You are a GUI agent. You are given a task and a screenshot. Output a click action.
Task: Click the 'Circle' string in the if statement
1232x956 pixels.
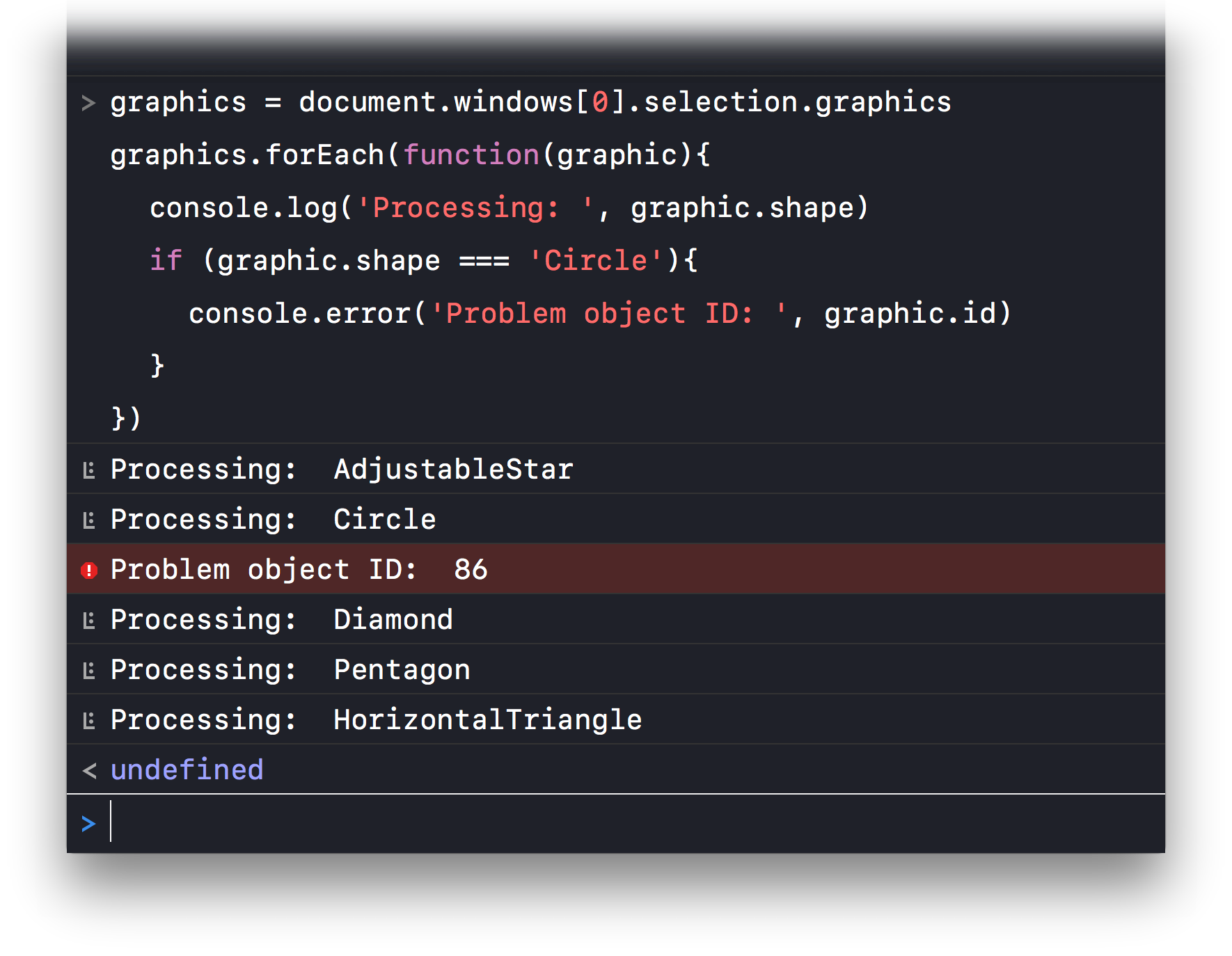596,261
